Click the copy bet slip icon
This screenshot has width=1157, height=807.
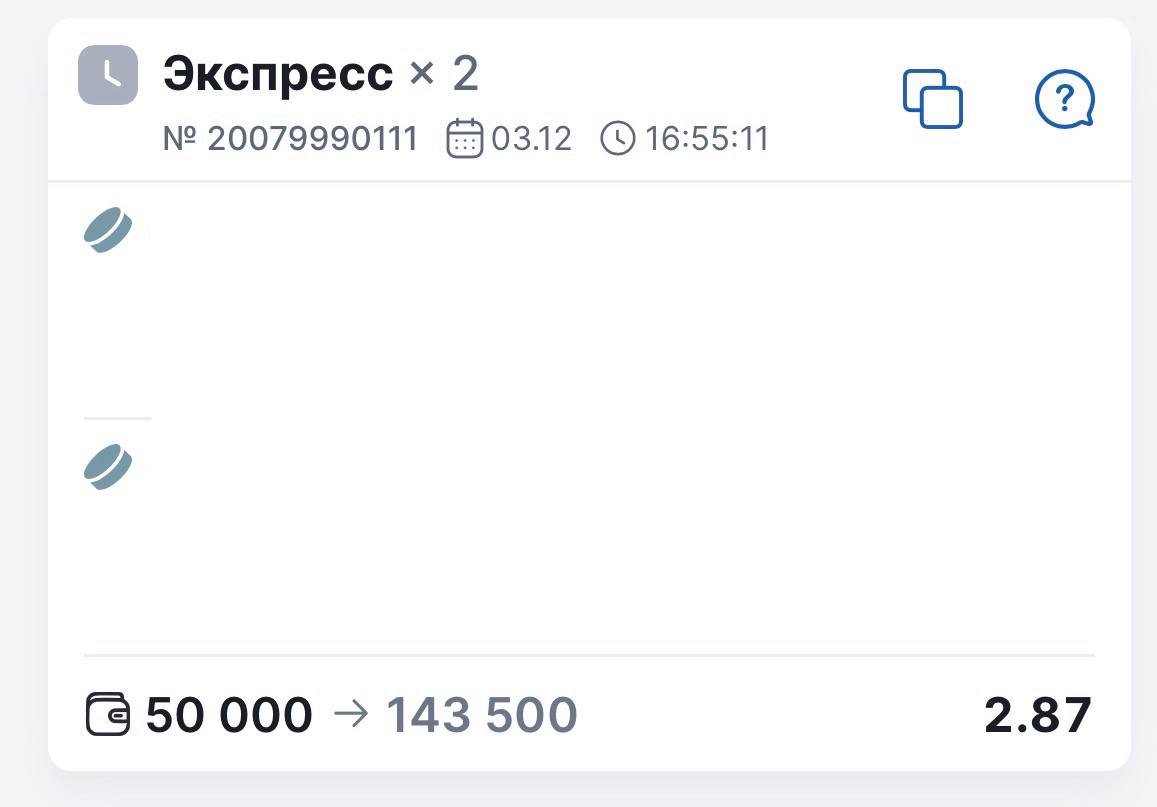tap(932, 98)
